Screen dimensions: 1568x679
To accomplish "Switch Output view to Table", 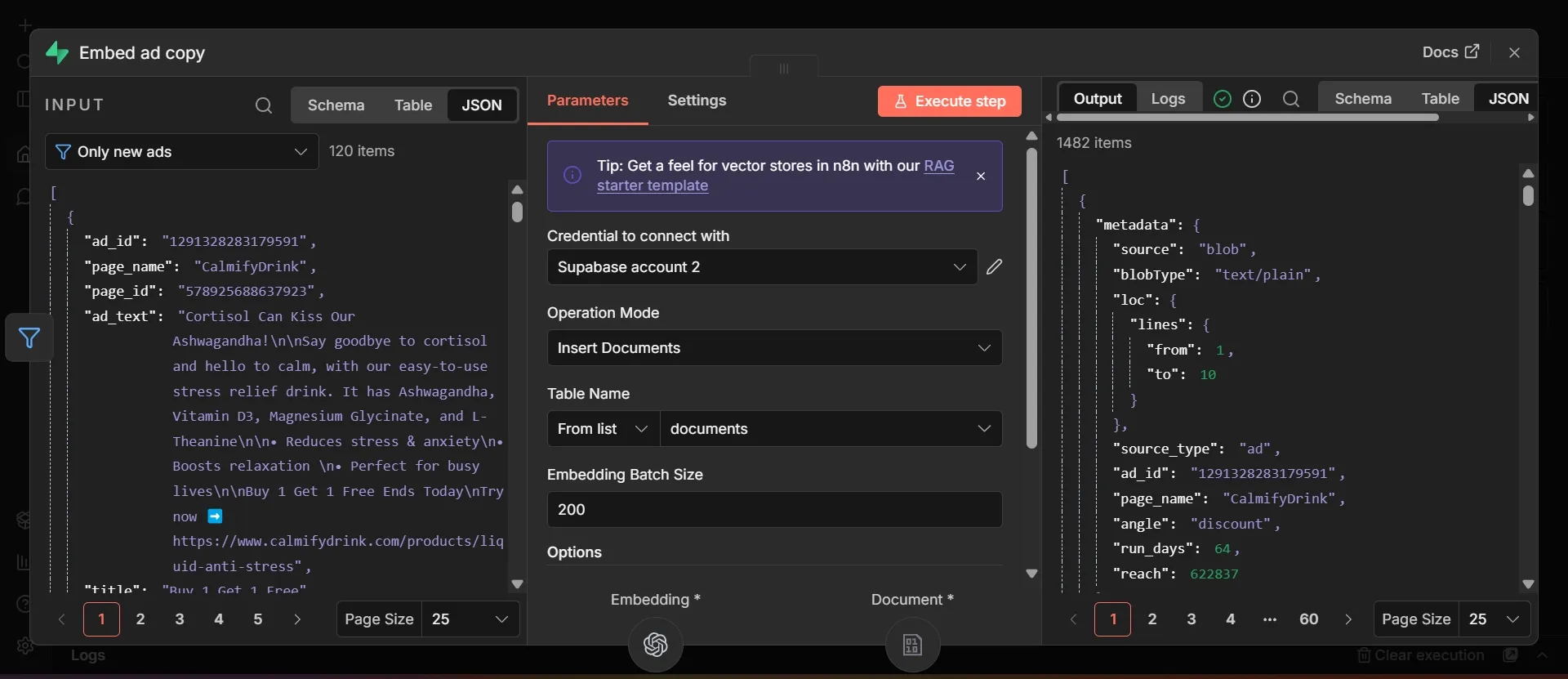I will 1440,99.
